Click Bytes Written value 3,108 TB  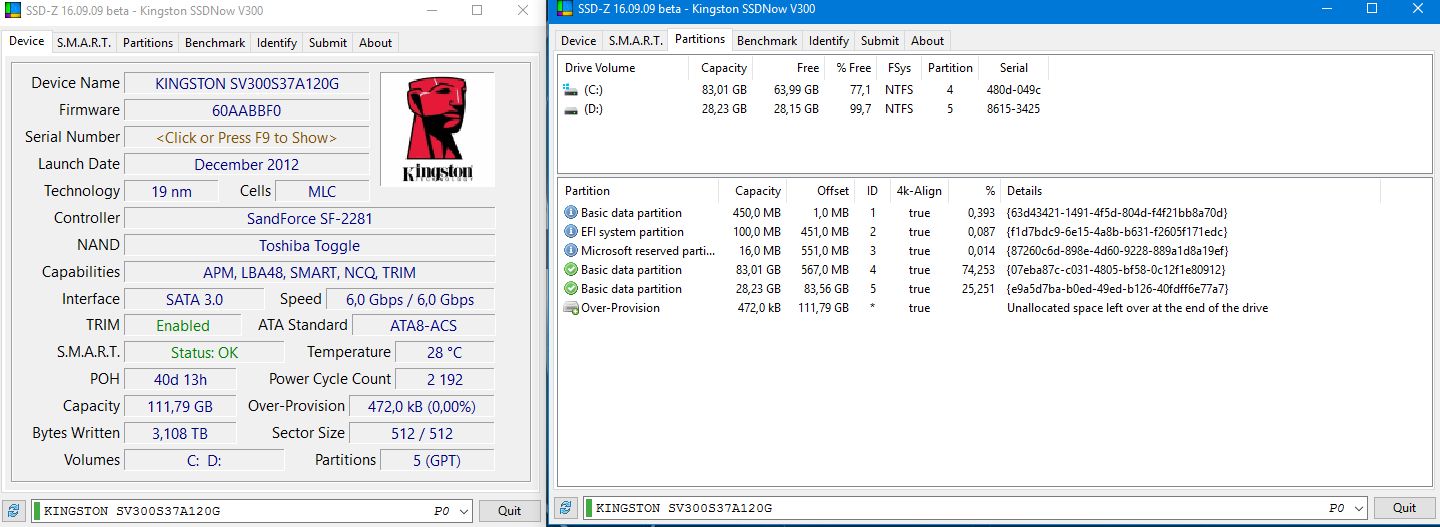(180, 433)
